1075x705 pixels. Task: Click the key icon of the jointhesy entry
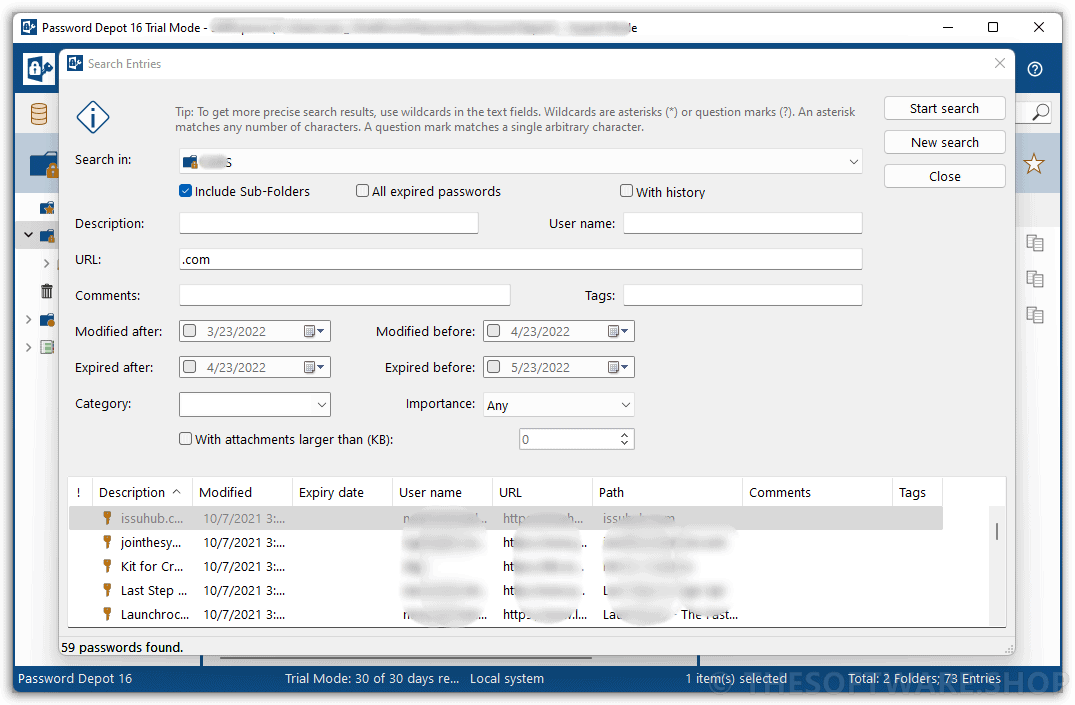click(107, 542)
